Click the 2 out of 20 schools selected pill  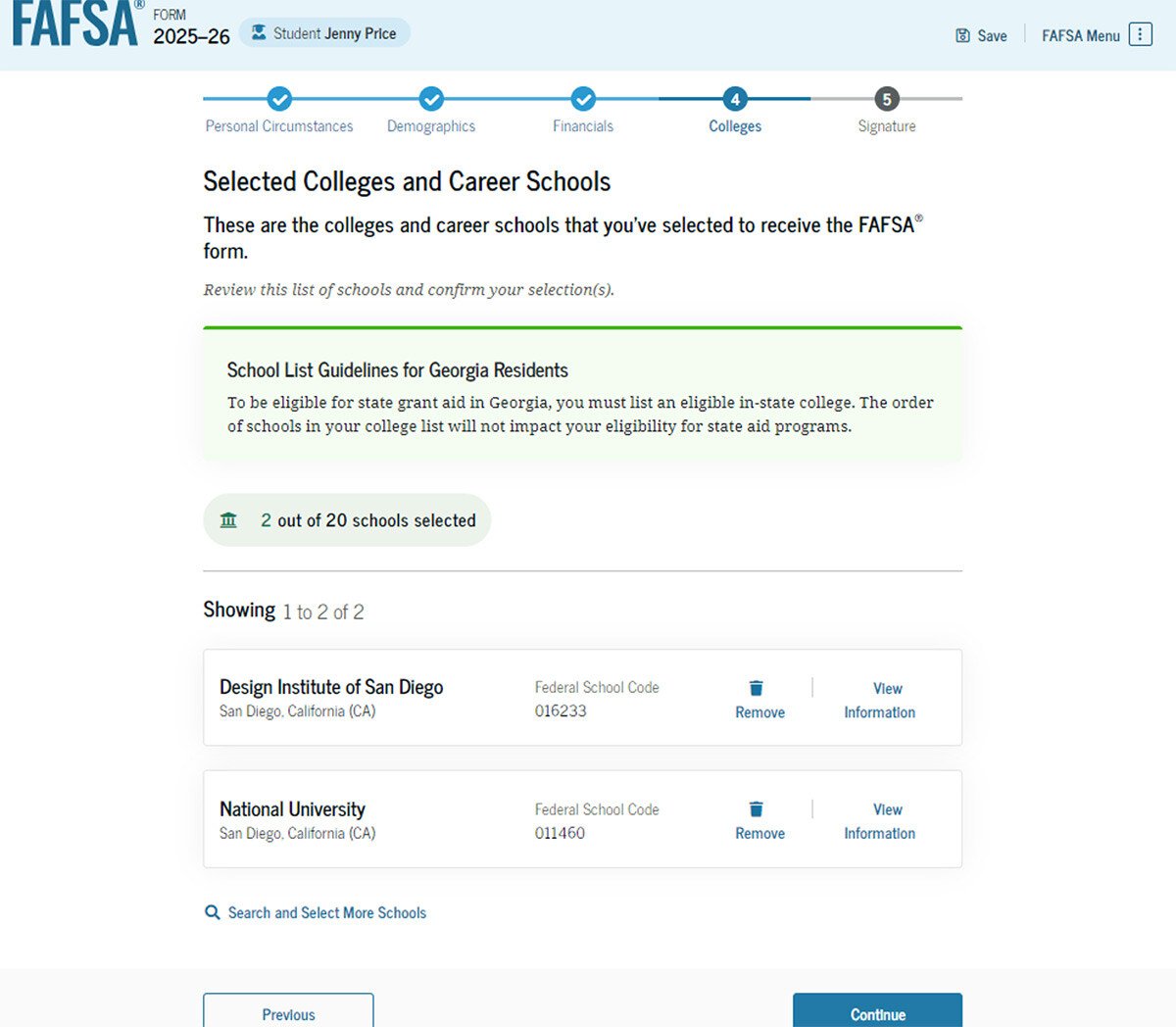[347, 520]
